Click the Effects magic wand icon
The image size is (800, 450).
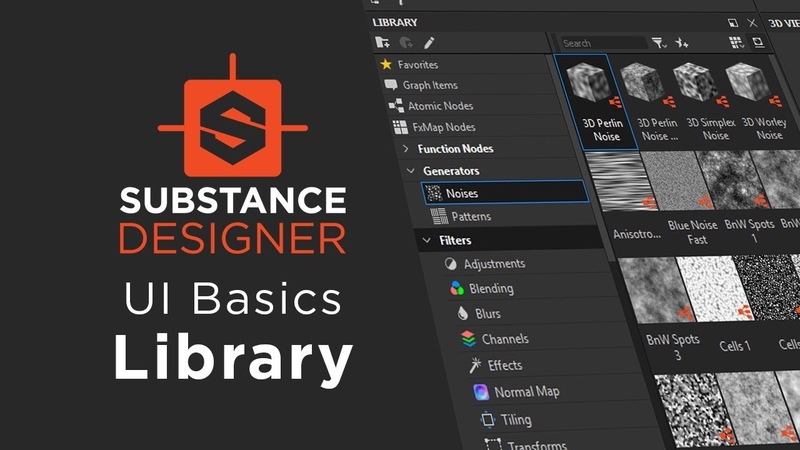click(475, 365)
